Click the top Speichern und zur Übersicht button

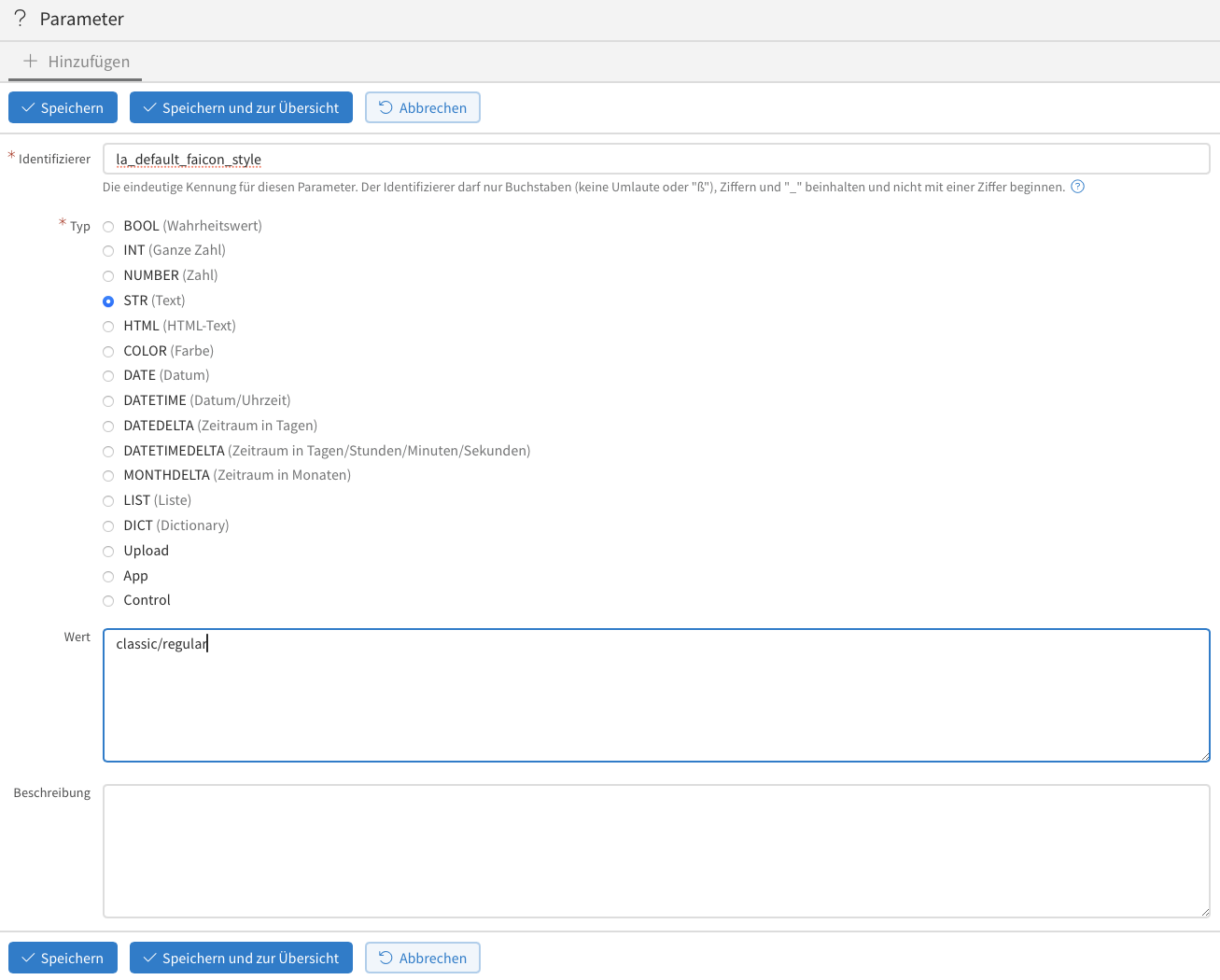[241, 107]
